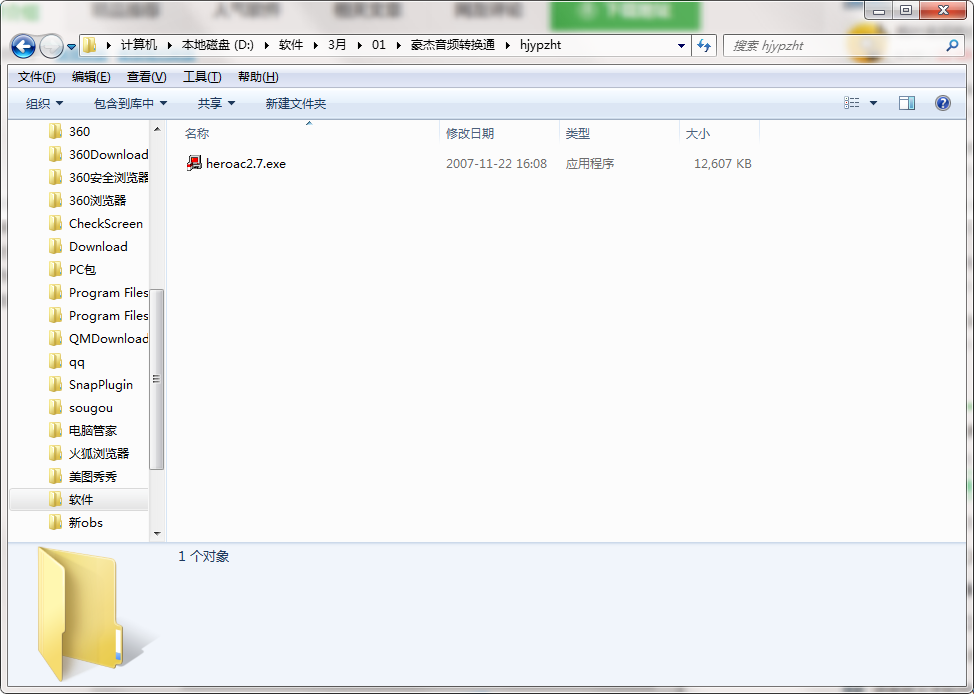Viewport: 974px width, 694px height.
Task: Click 计算机 in the address path
Action: (139, 45)
